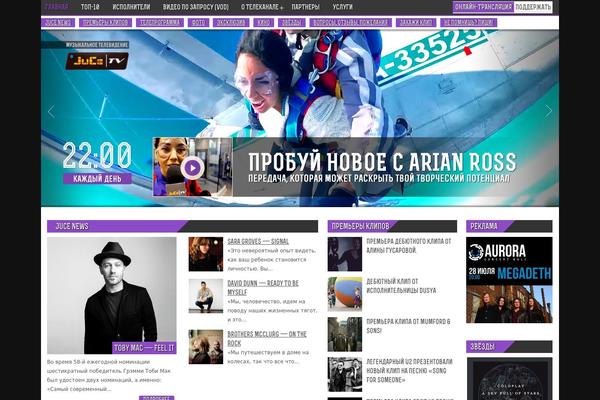600x400 pixels.
Task: Click the JuCe TV logo
Action: pos(97,61)
